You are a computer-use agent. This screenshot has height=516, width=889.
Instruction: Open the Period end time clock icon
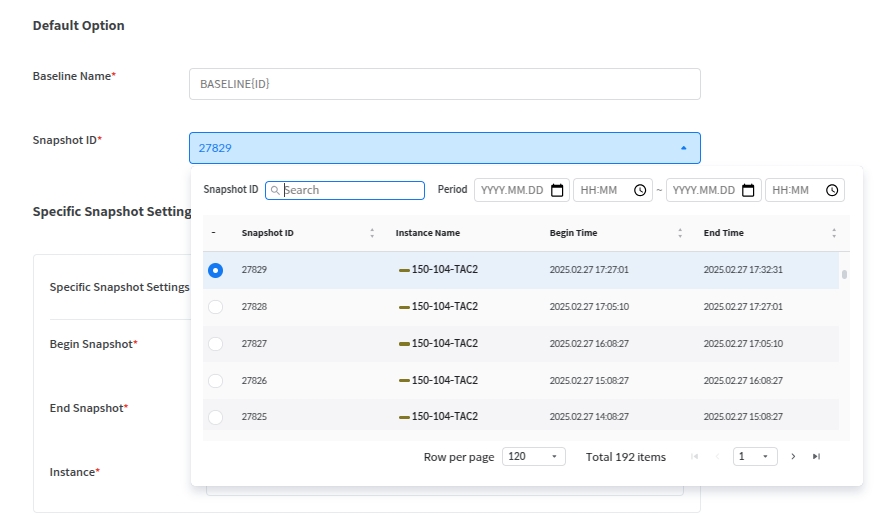pos(832,190)
